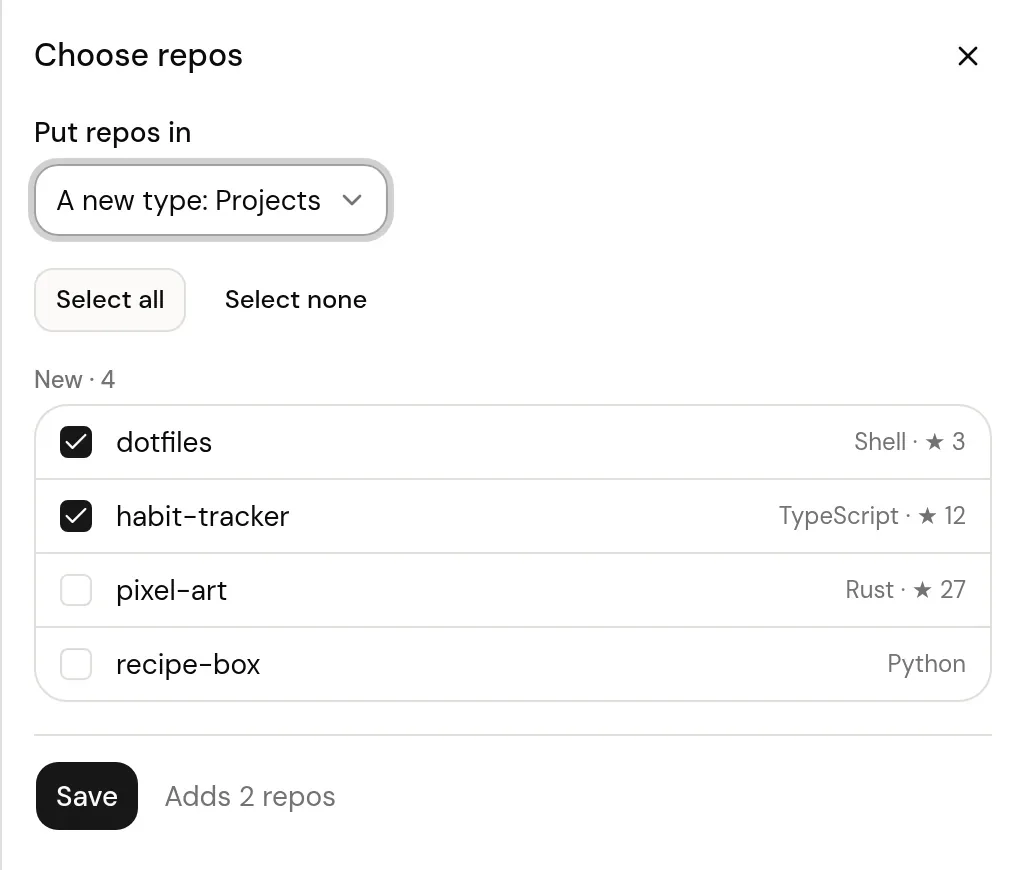Check the pixel-art checkbox
Image resolution: width=1024 pixels, height=870 pixels.
(76, 590)
